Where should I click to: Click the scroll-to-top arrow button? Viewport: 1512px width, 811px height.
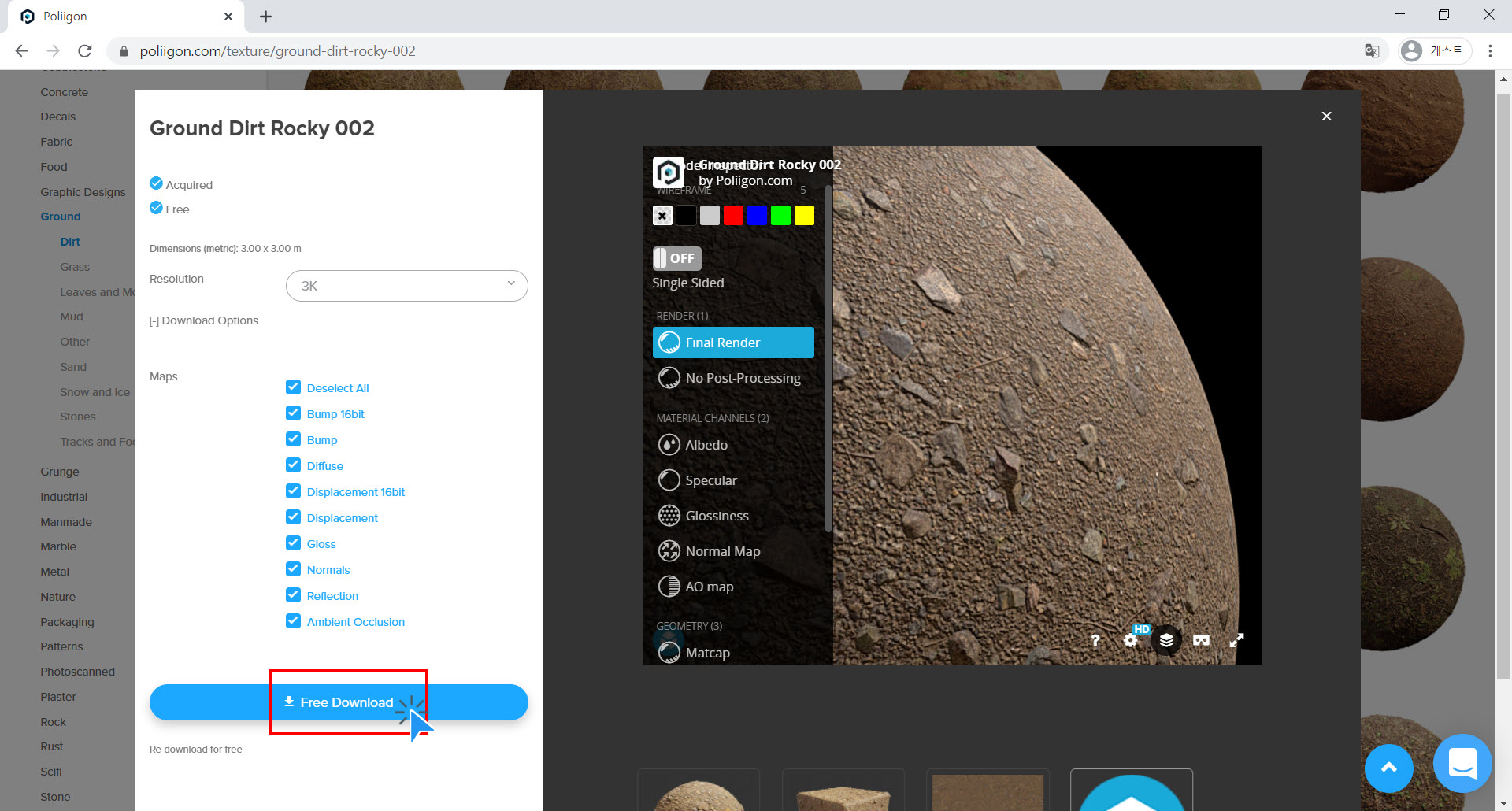coord(1389,768)
